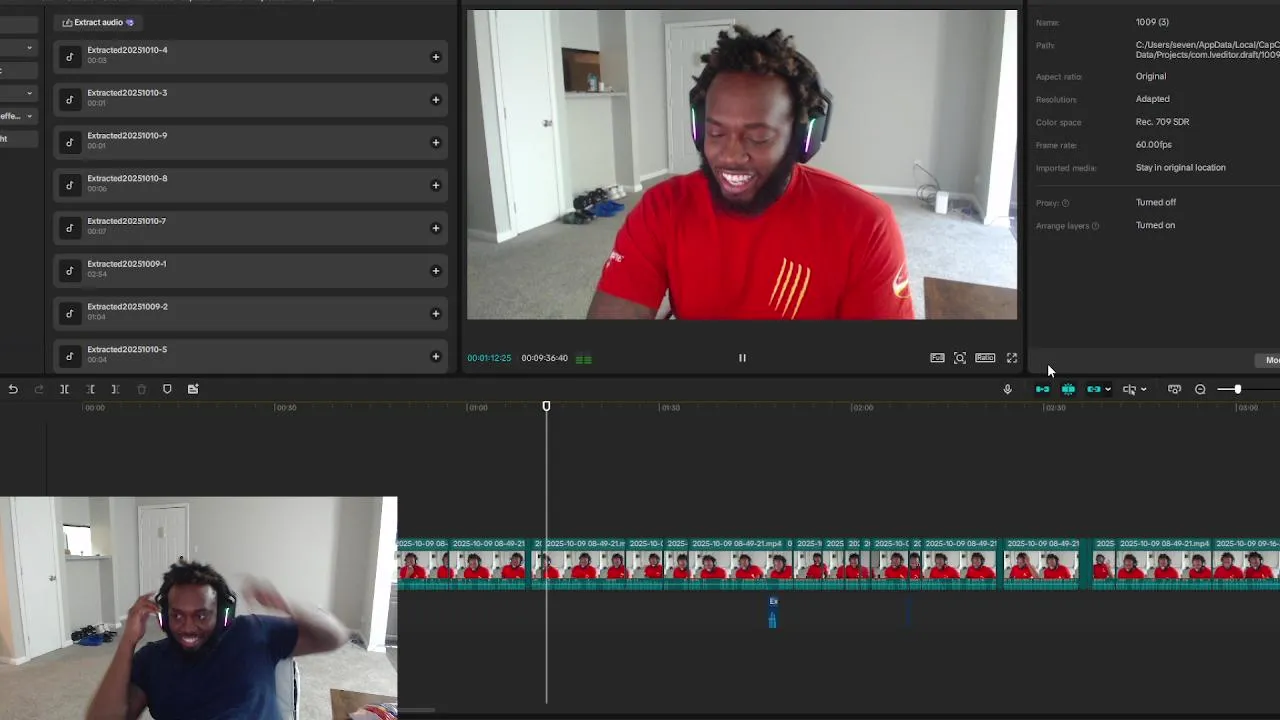Select the small blue audio clip below the track
This screenshot has height=720, width=1280.
pos(772,614)
